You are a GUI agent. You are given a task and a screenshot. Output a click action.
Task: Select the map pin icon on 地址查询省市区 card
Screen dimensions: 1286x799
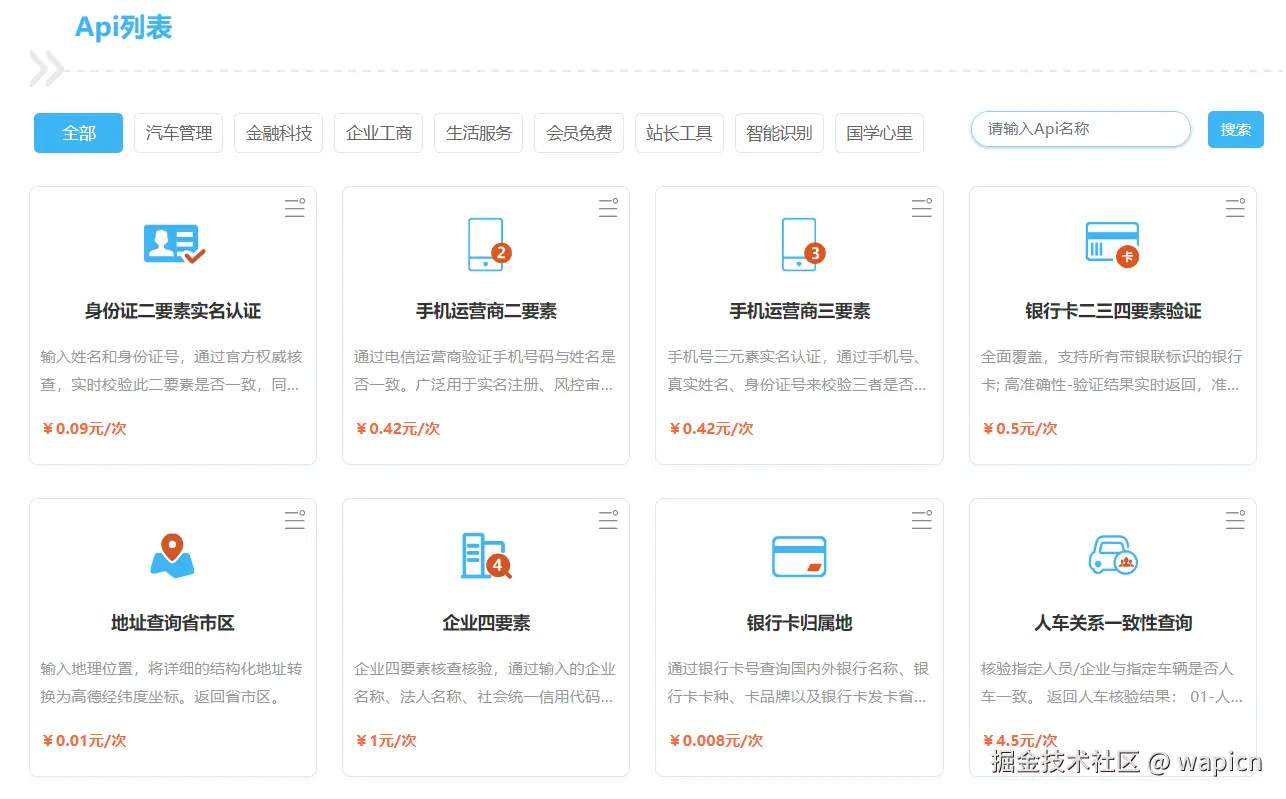[x=172, y=556]
